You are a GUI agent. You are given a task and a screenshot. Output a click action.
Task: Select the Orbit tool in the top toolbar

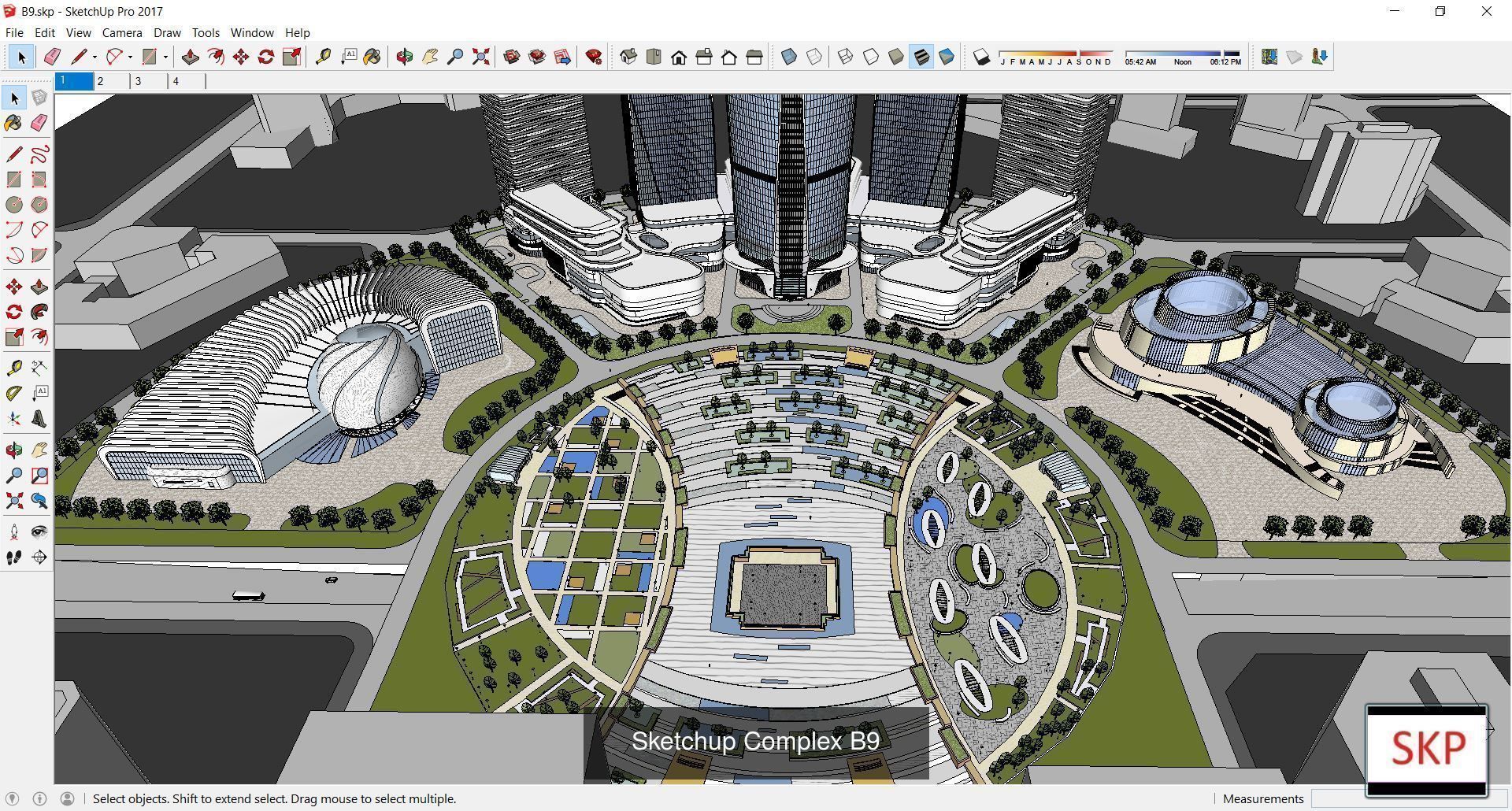coord(405,57)
